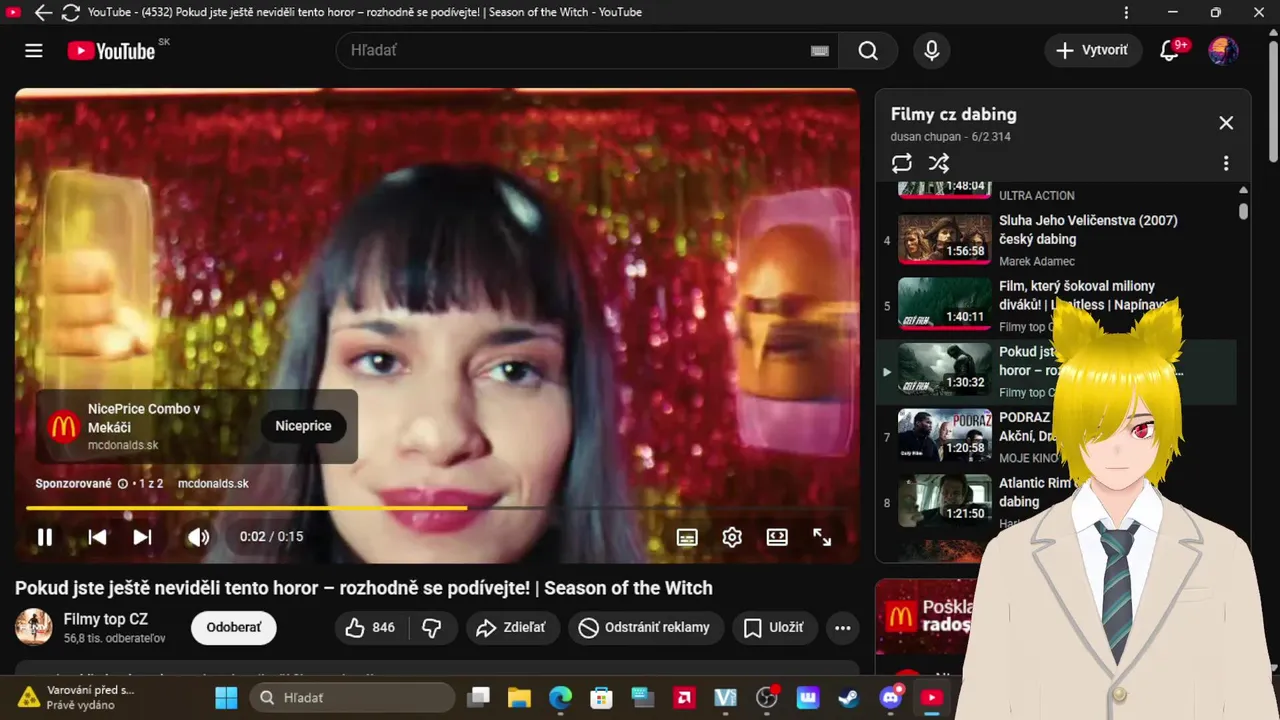The image size is (1280, 720).
Task: Enter fullscreen mode
Action: [x=822, y=537]
